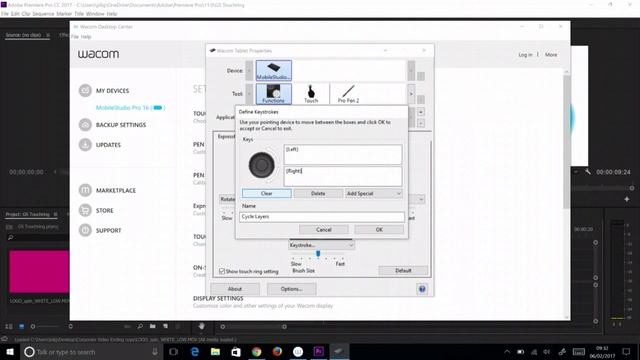Screen dimensions: 640x360
Task: Open the Updates section
Action: pyautogui.click(x=100, y=144)
